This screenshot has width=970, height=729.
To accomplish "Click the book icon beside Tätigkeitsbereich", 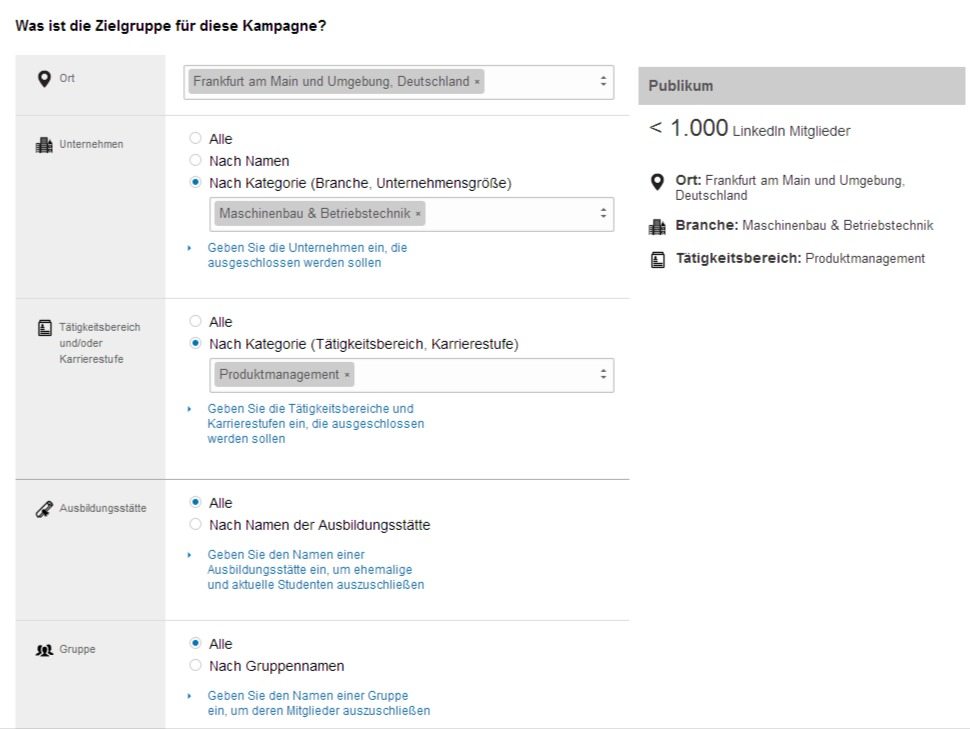I will coord(44,326).
